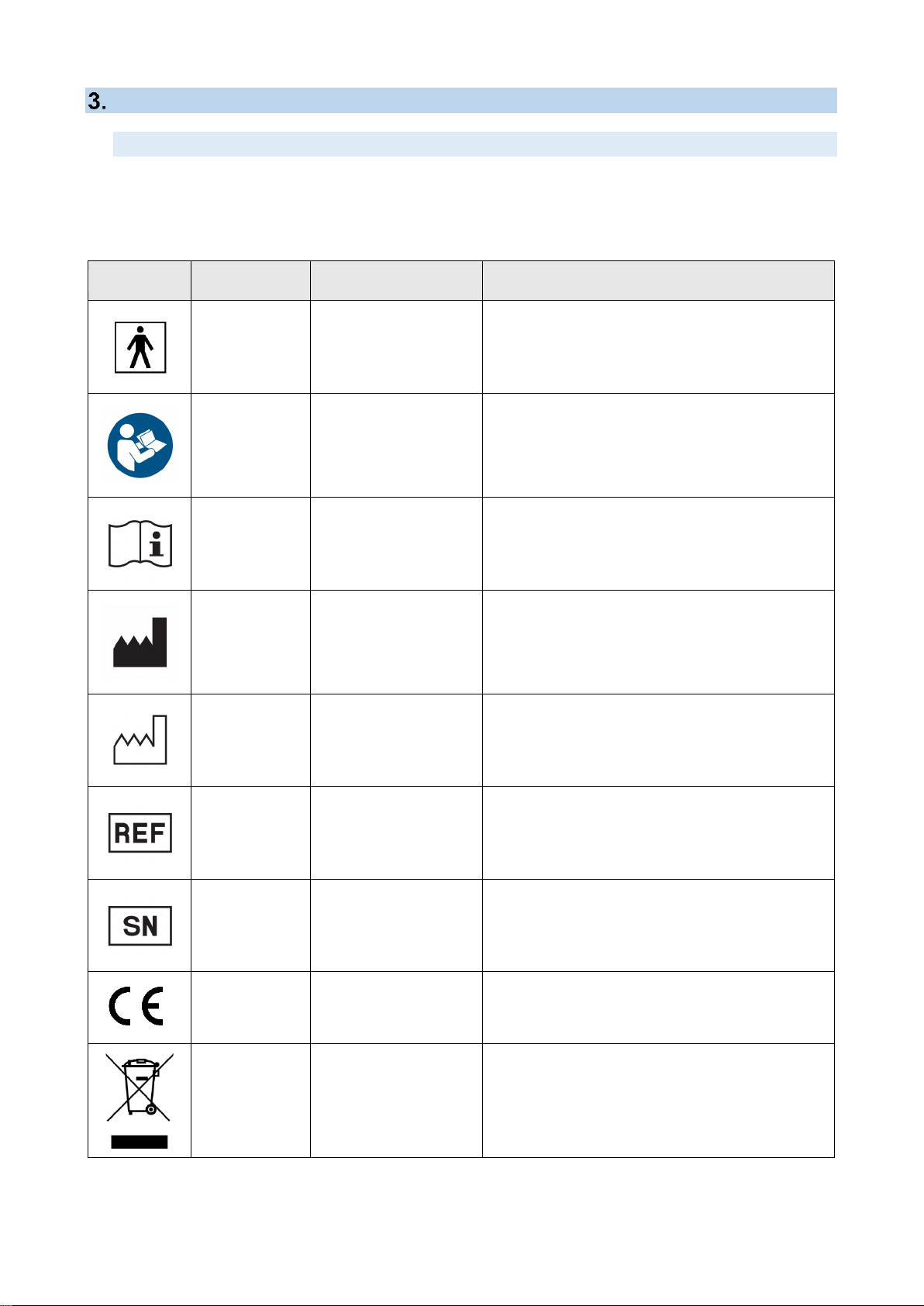This screenshot has width=924, height=1306.
Task: Click the crossed-out wheeled bin WEEE symbol
Action: pyautogui.click(x=140, y=1101)
